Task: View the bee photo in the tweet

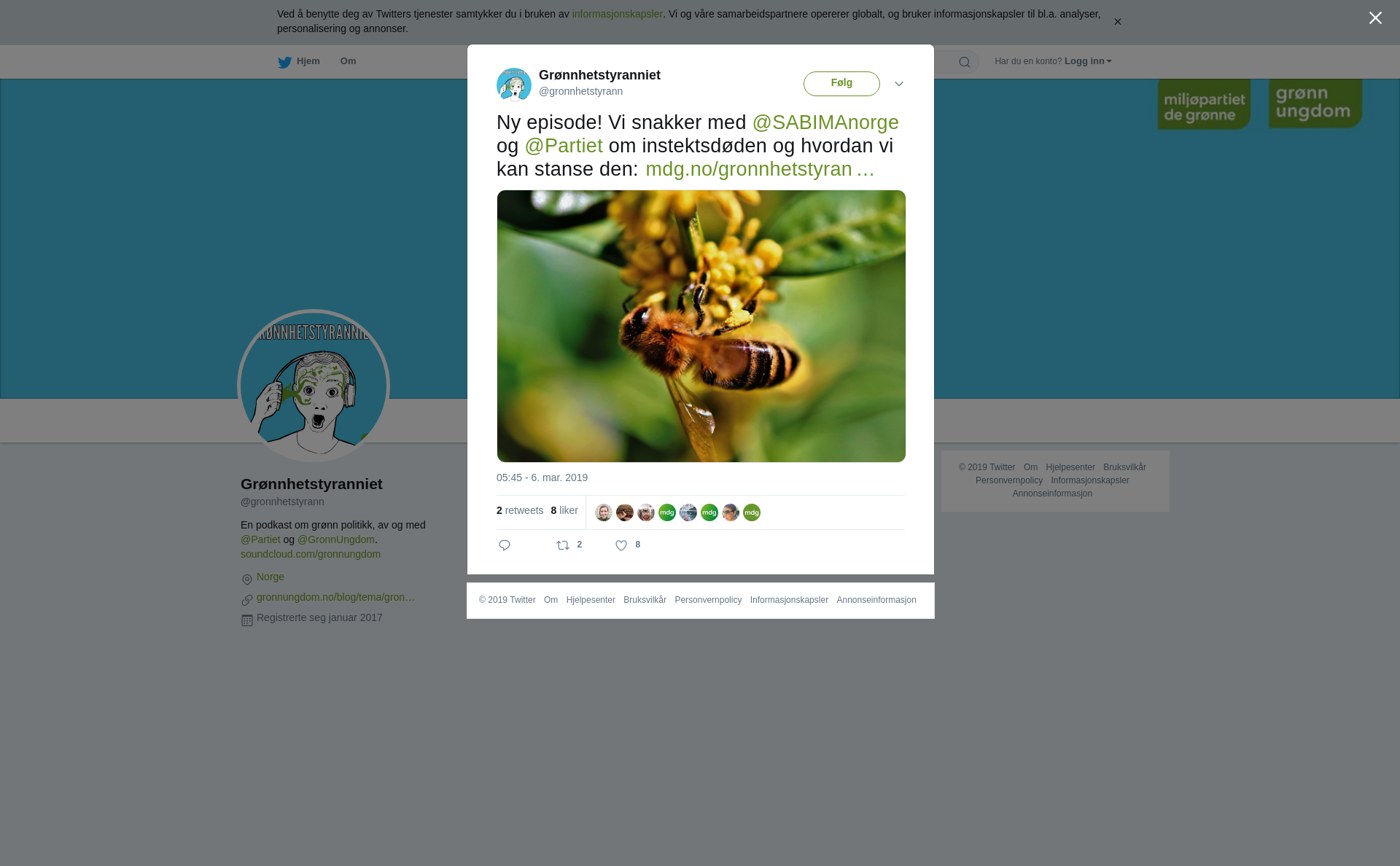Action: point(701,326)
